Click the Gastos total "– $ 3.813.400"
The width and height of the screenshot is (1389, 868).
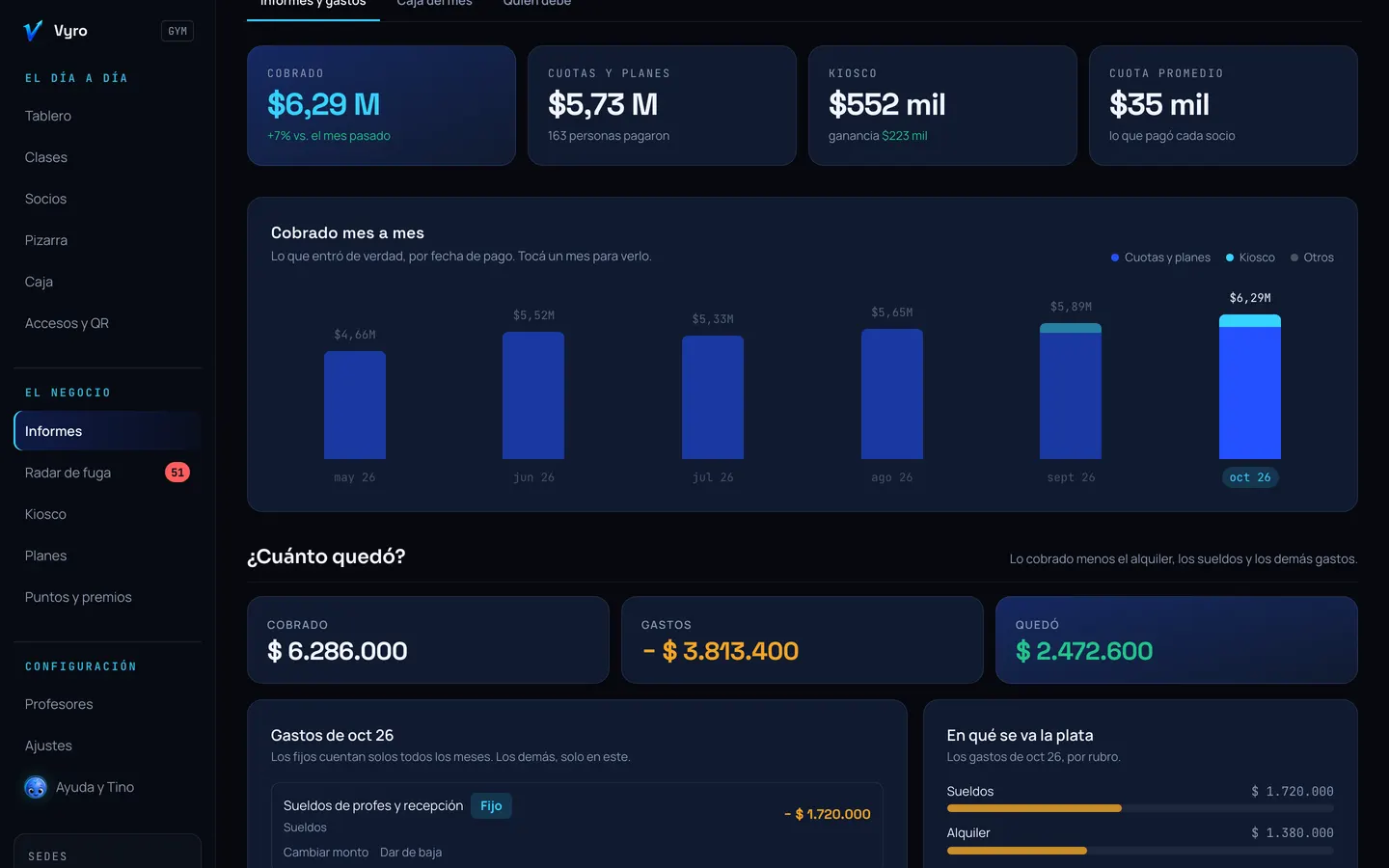pos(721,651)
